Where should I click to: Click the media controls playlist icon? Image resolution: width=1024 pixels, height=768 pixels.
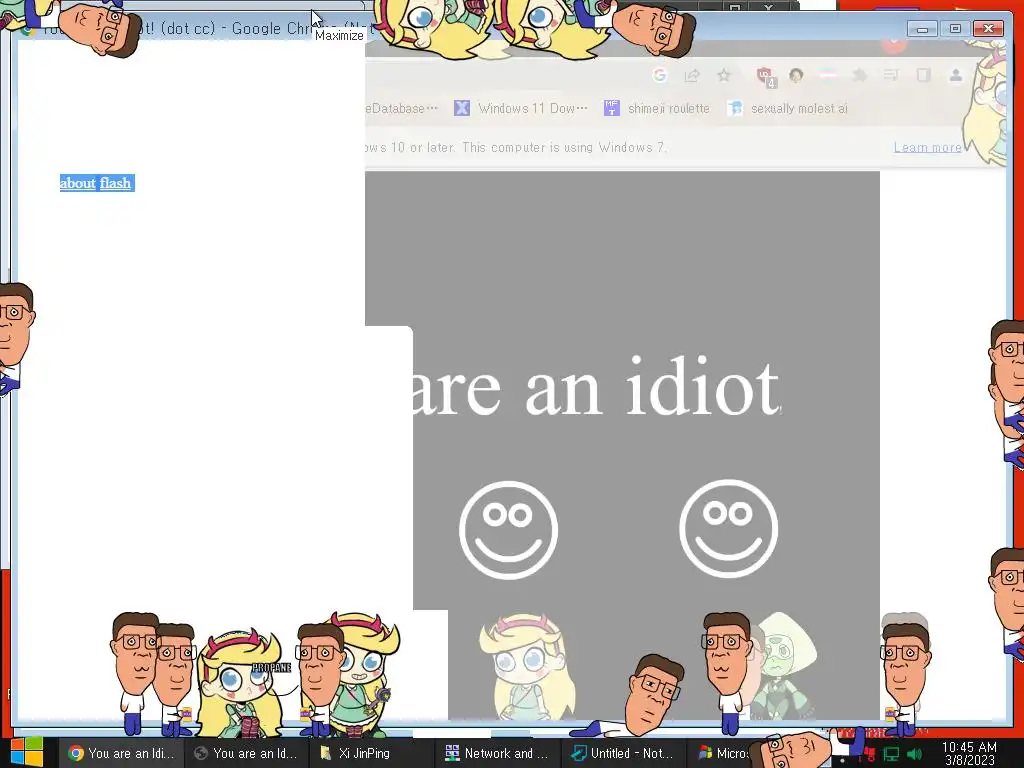(x=891, y=76)
